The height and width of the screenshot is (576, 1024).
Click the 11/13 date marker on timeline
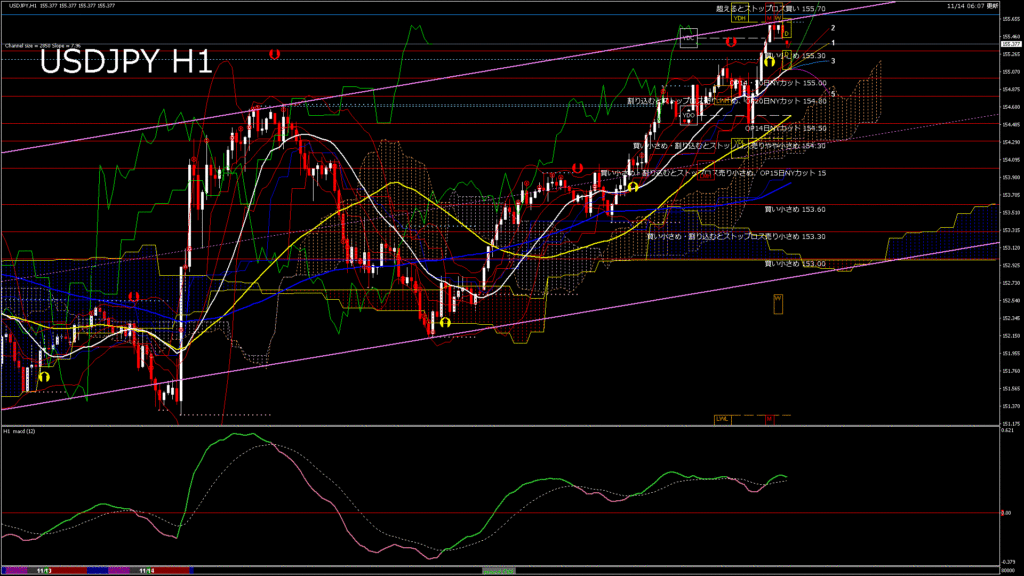[44, 571]
